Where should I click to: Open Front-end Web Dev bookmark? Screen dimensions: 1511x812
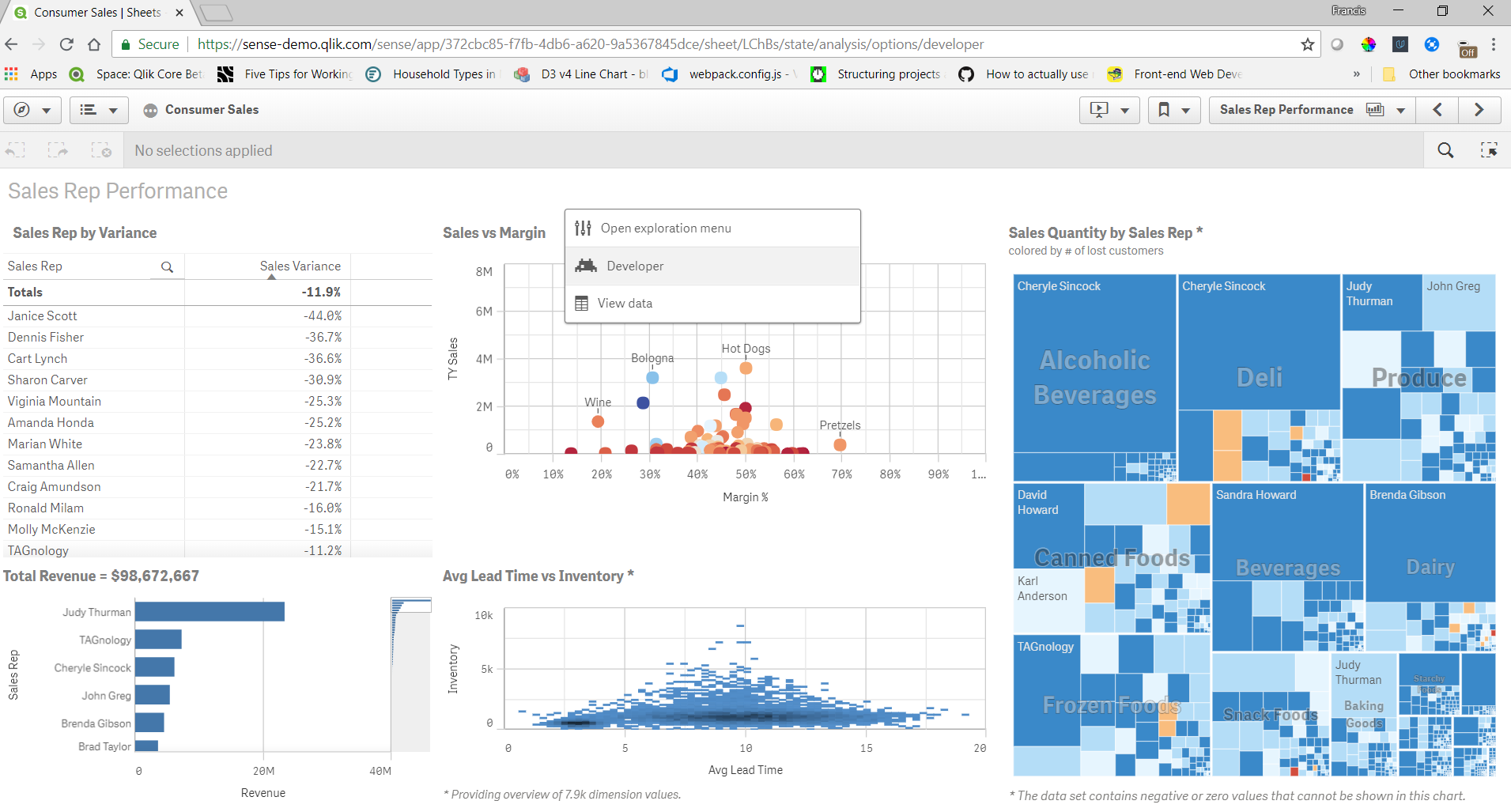1175,74
